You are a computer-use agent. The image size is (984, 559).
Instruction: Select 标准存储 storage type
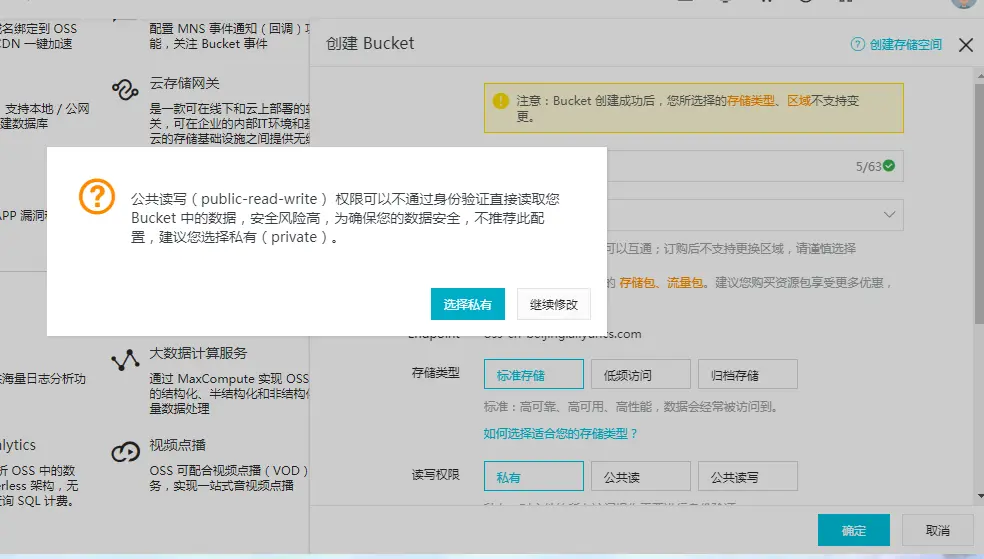coord(533,375)
